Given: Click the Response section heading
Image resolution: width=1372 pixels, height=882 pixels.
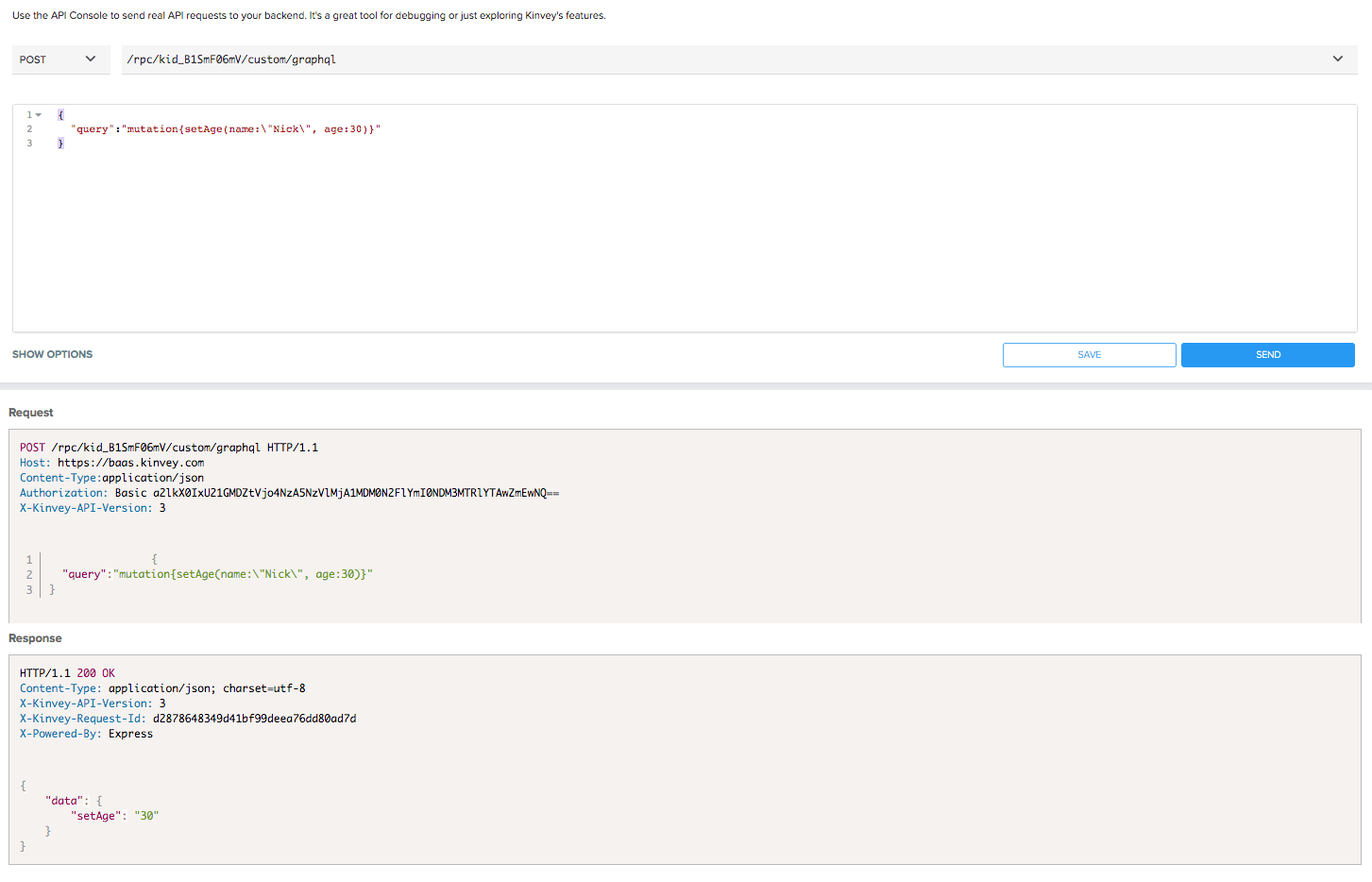Looking at the screenshot, I should click(x=35, y=638).
